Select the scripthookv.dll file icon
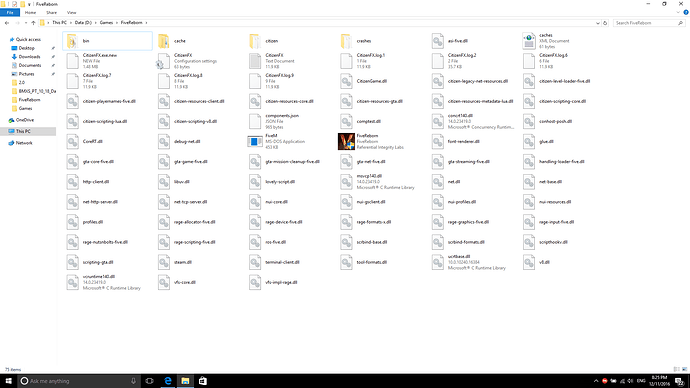This screenshot has height=388, width=690. (529, 242)
